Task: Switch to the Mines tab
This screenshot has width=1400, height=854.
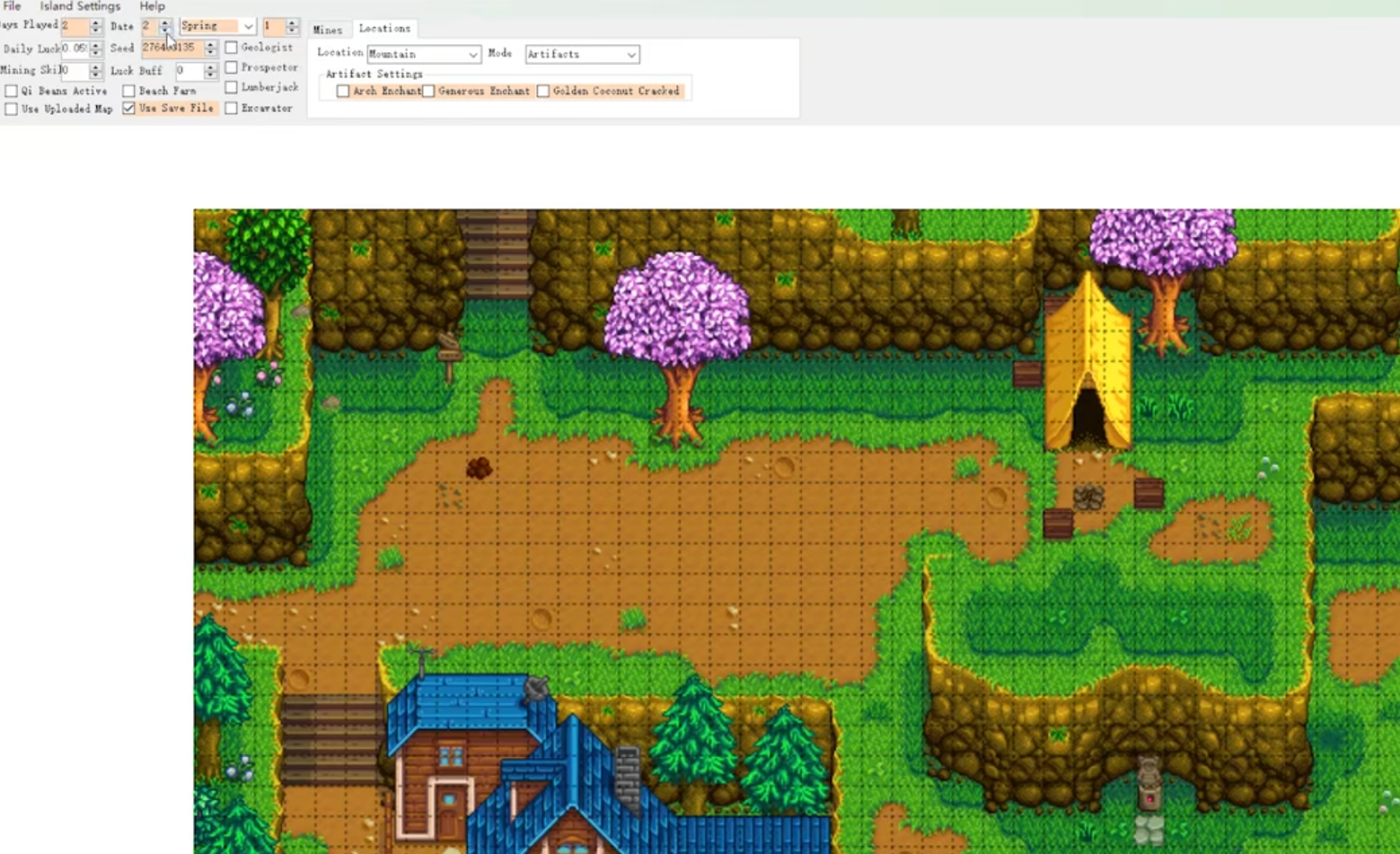Action: (328, 30)
